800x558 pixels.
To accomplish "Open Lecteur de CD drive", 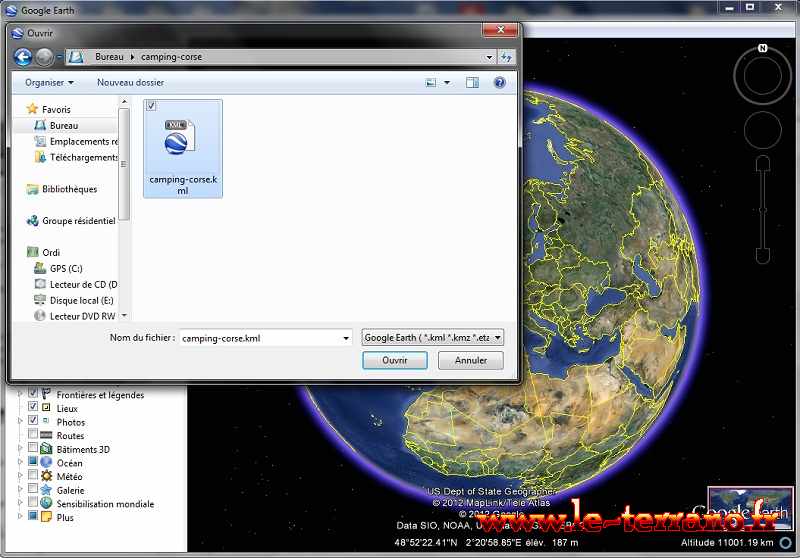I will click(x=77, y=285).
